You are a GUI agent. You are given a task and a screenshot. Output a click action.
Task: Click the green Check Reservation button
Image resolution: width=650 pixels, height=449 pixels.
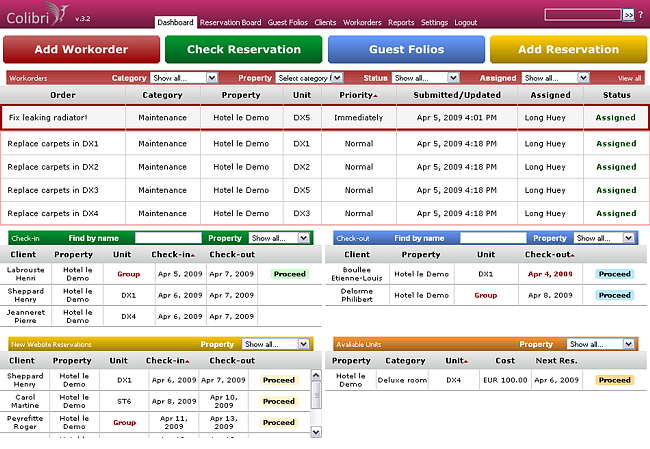coord(244,49)
